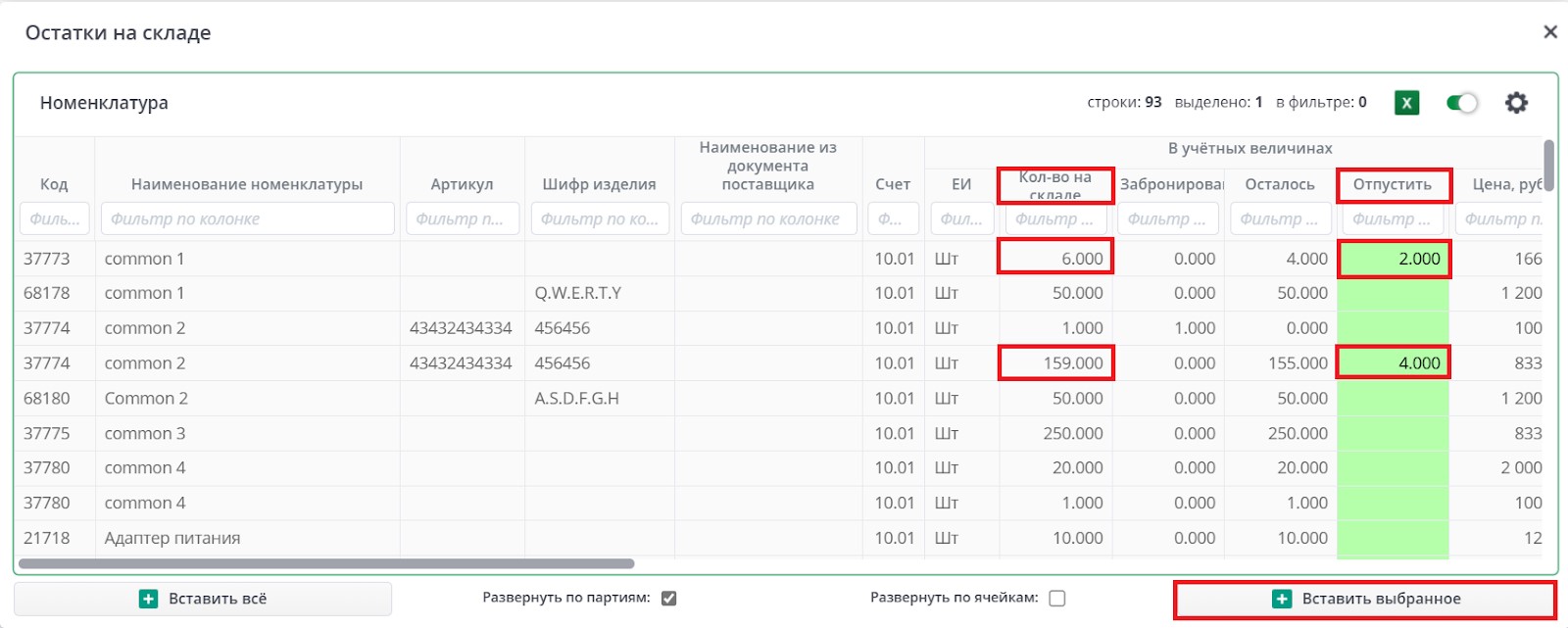The height and width of the screenshot is (628, 1568).
Task: Click the vertical scrollbar thumb of the table
Action: 1548,165
